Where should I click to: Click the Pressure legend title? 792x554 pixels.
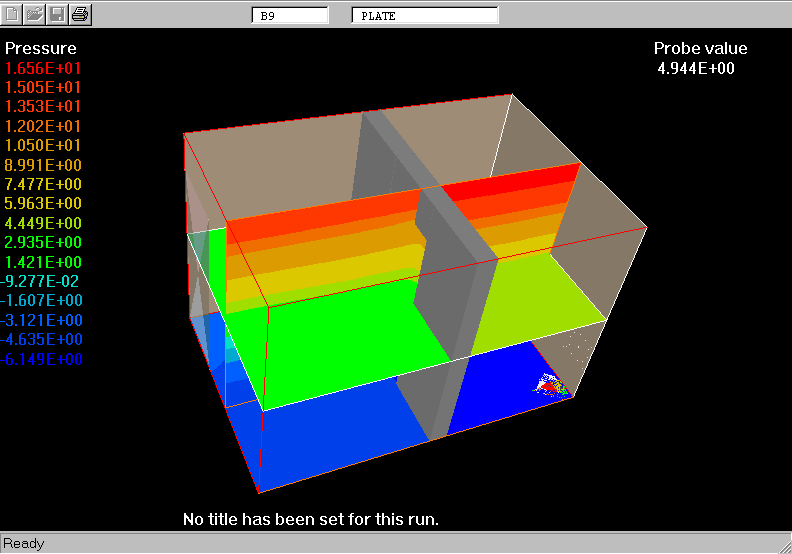coord(41,48)
